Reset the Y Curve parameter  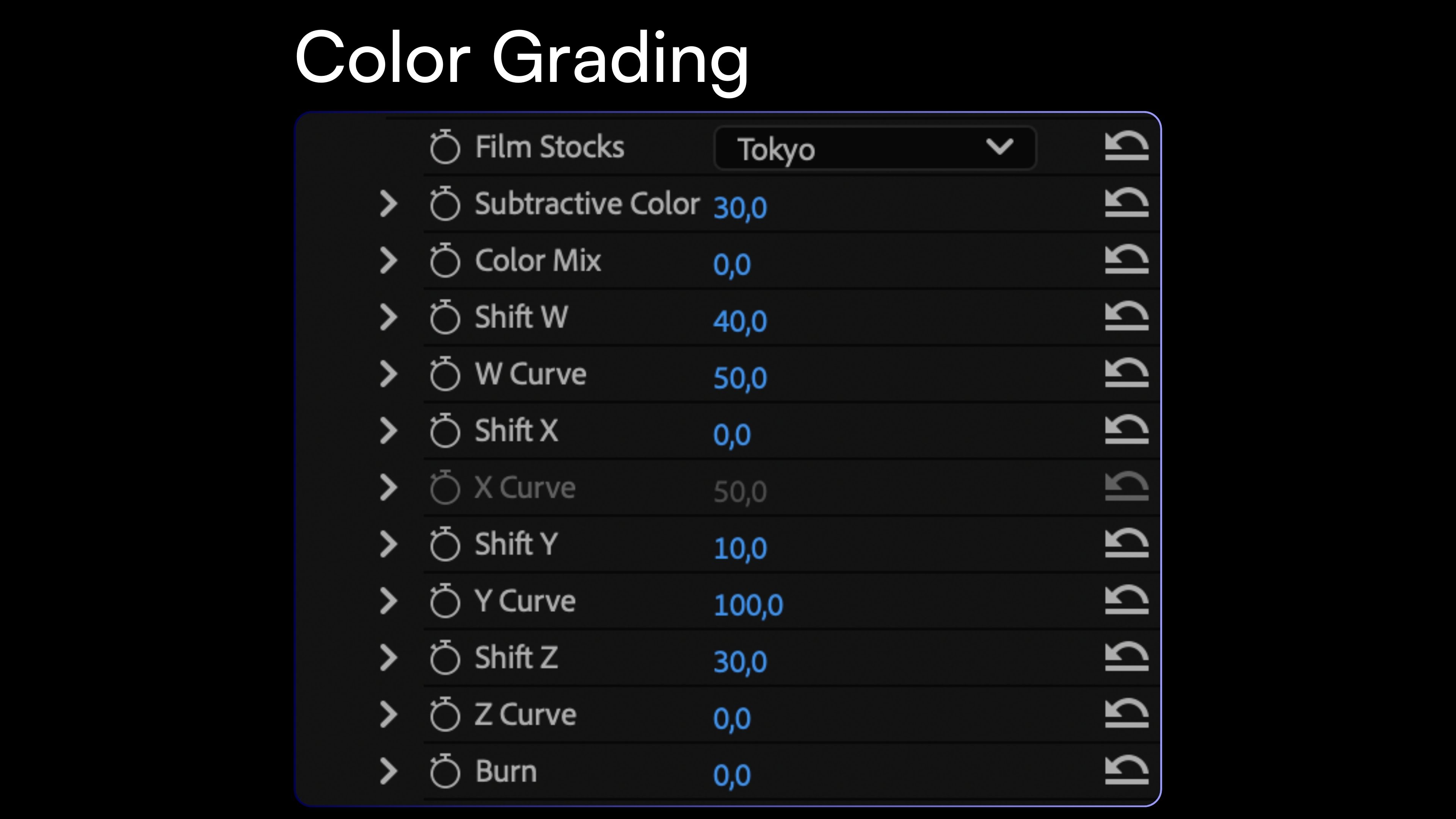tap(1126, 600)
